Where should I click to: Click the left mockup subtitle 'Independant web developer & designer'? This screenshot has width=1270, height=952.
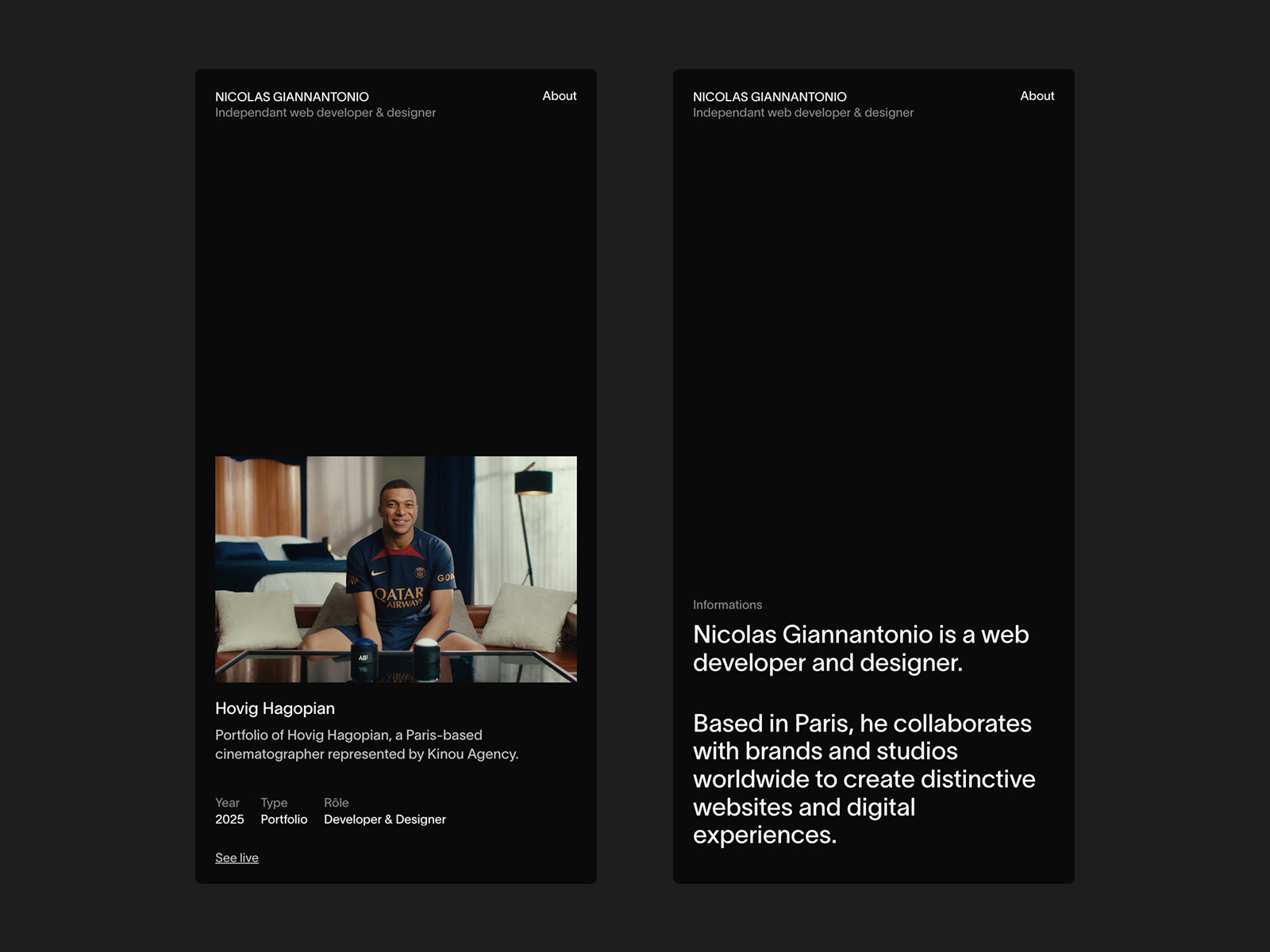coord(325,113)
